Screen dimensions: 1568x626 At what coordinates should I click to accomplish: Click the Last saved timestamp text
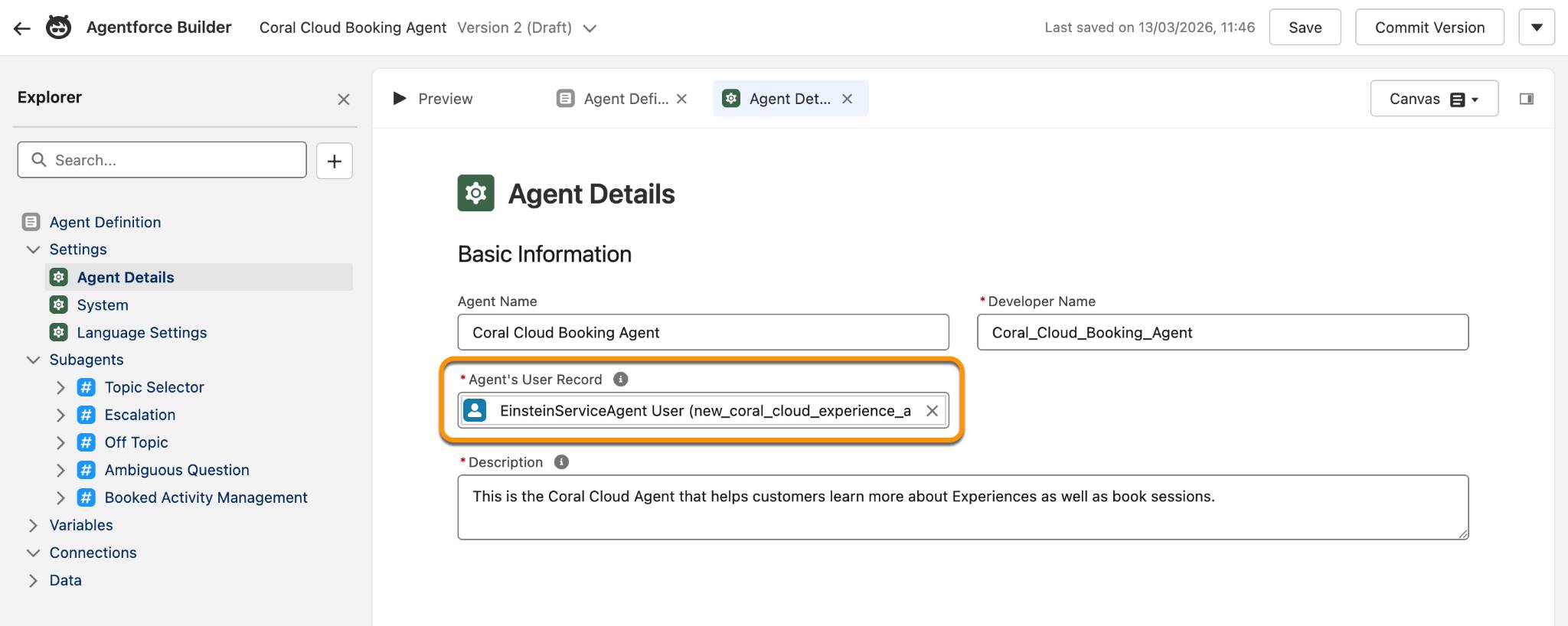(x=1150, y=28)
